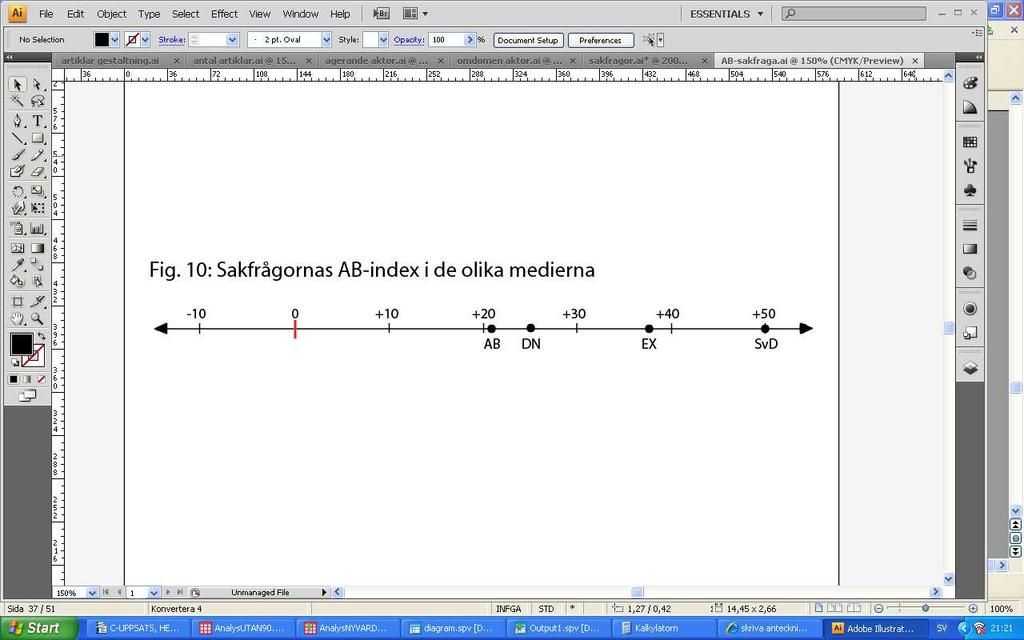The width and height of the screenshot is (1024, 640).
Task: Open the fill color dropdown in control bar
Action: pos(115,40)
